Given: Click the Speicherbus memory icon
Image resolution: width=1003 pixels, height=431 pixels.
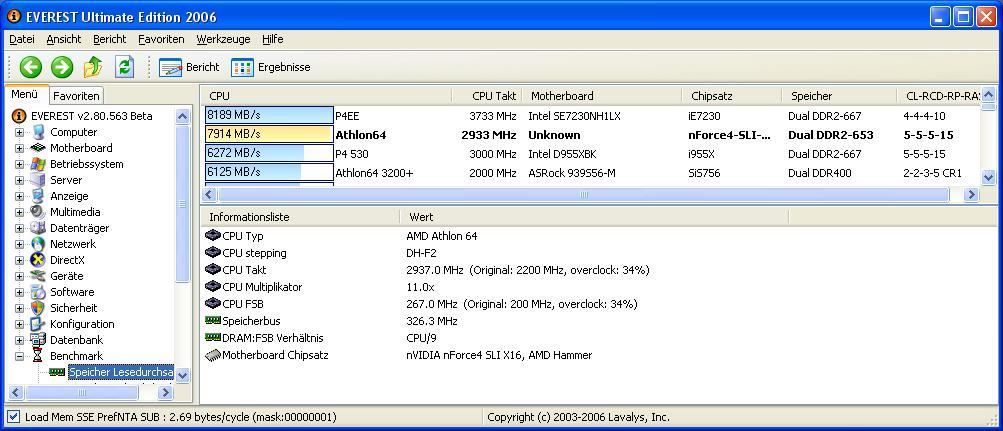Looking at the screenshot, I should (212, 320).
